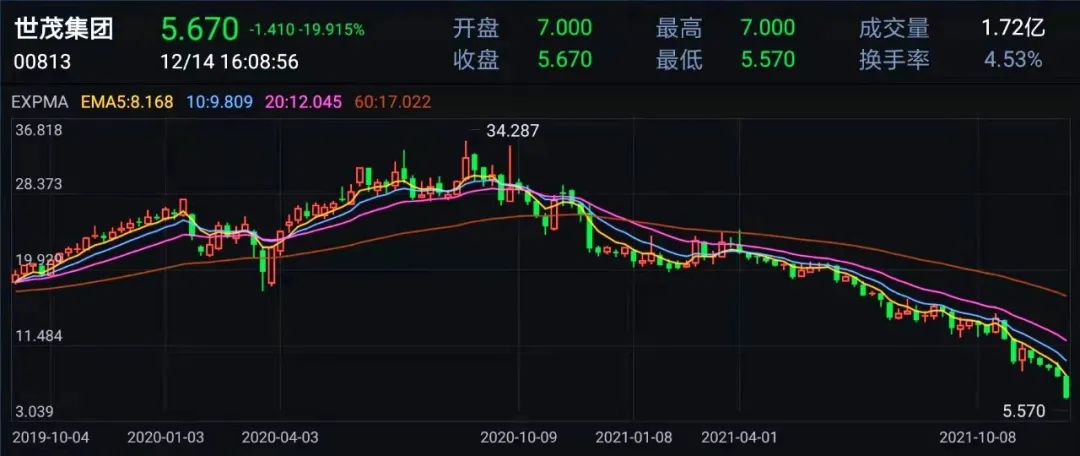1080x456 pixels.
Task: Click the 最高 label
Action: point(679,28)
